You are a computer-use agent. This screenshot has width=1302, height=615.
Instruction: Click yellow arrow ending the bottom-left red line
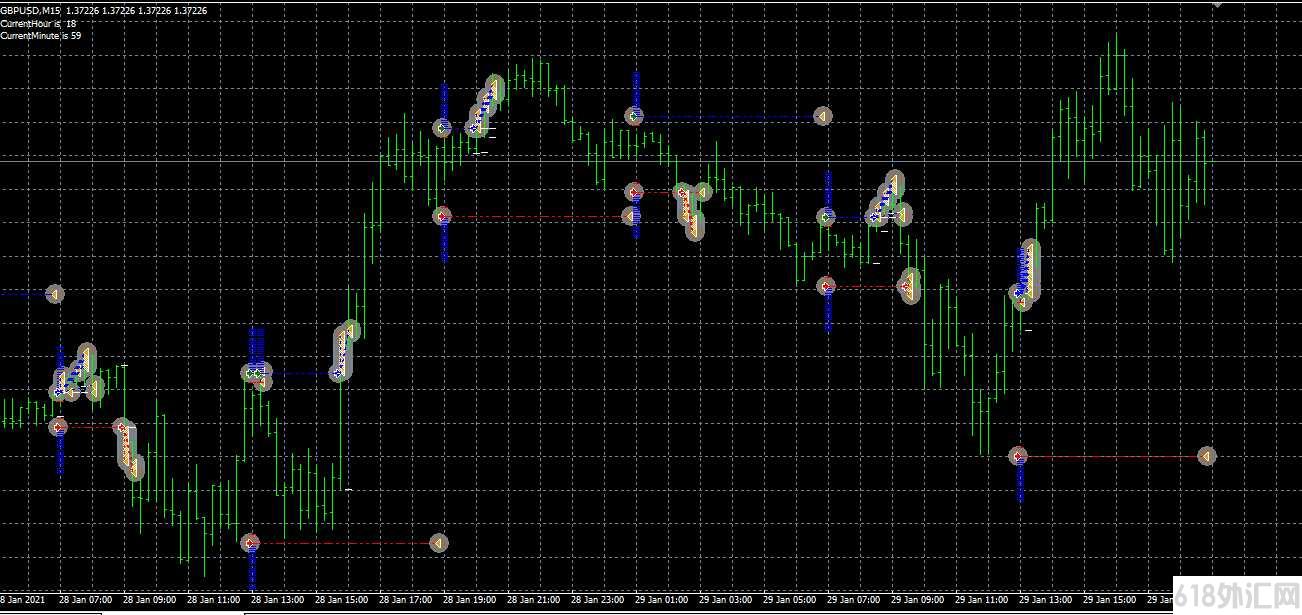438,543
